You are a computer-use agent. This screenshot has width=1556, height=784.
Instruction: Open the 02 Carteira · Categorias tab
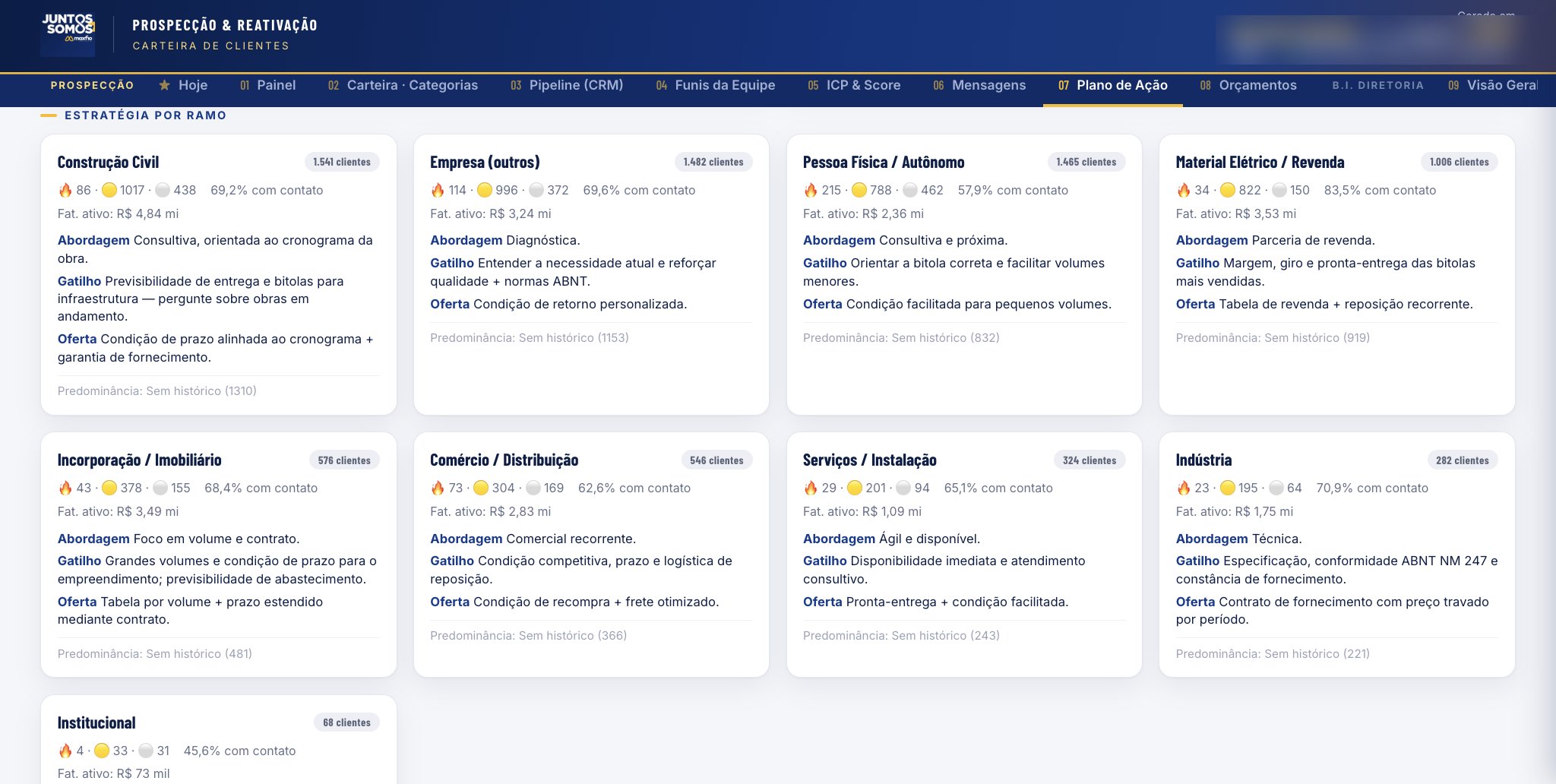click(x=403, y=85)
